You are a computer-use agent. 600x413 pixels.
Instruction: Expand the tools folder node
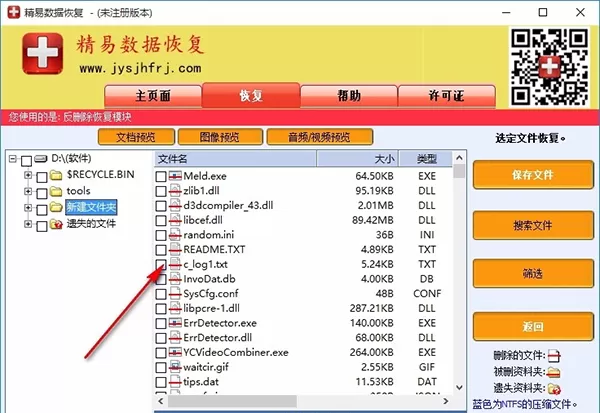click(x=28, y=191)
